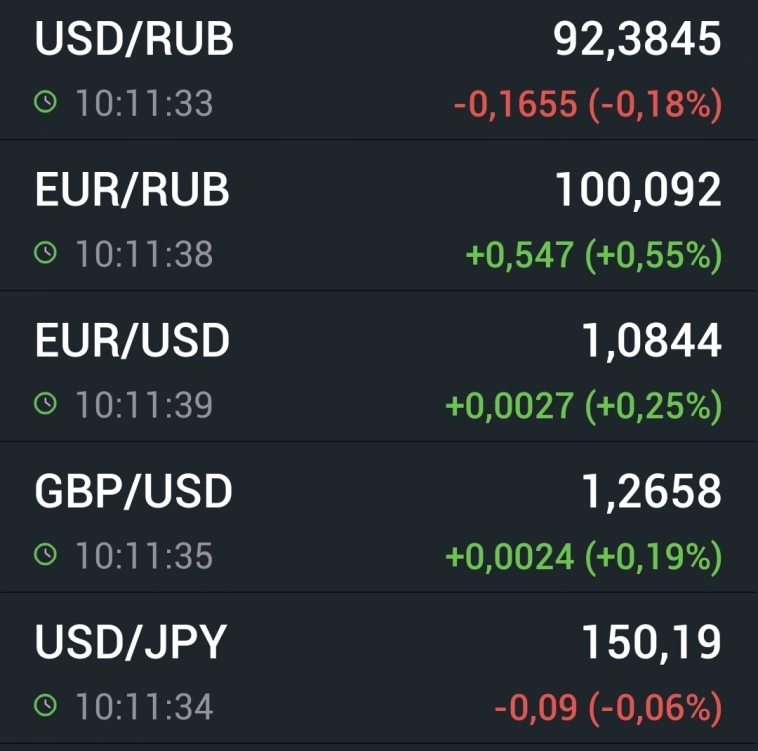Click the clock icon beside 10:11:38

click(x=45, y=253)
